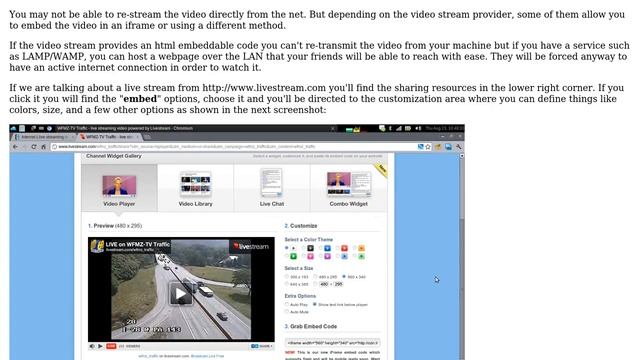The image size is (640, 360).
Task: Enable the Auto Mute option
Action: tap(287, 312)
